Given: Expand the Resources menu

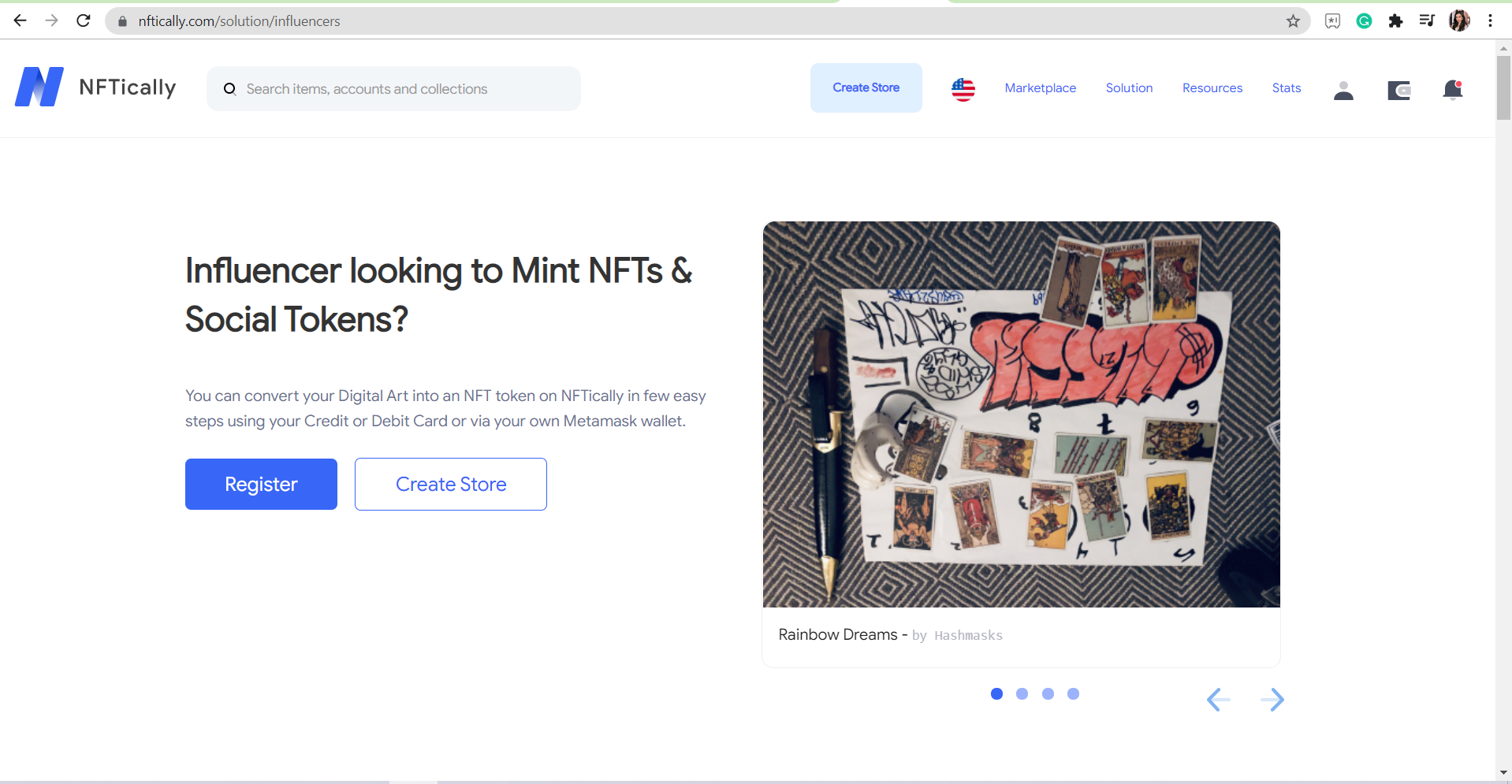Looking at the screenshot, I should (1212, 88).
